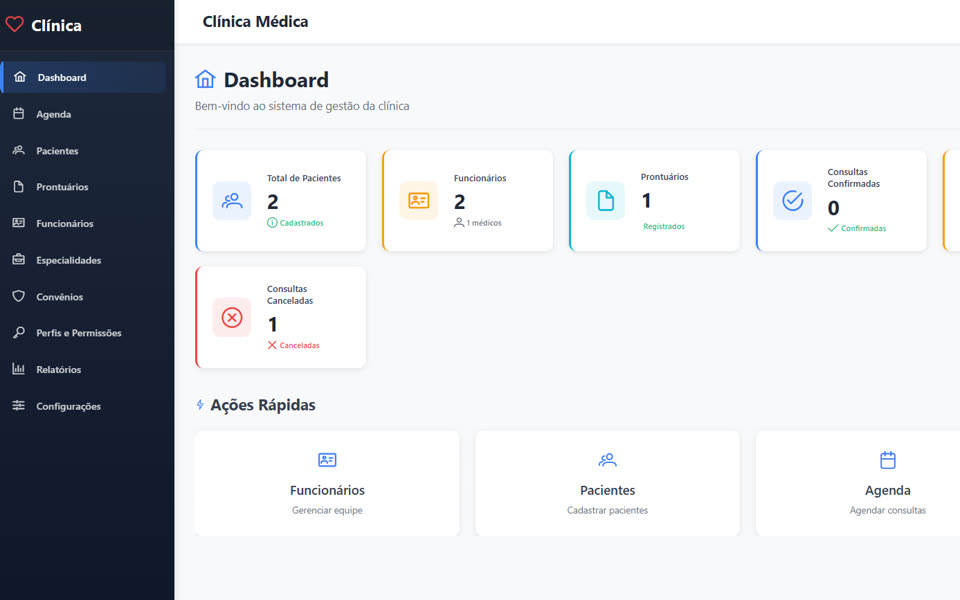Click the calendar icon in Agenda quick action
This screenshot has height=600, width=960.
pos(888,460)
